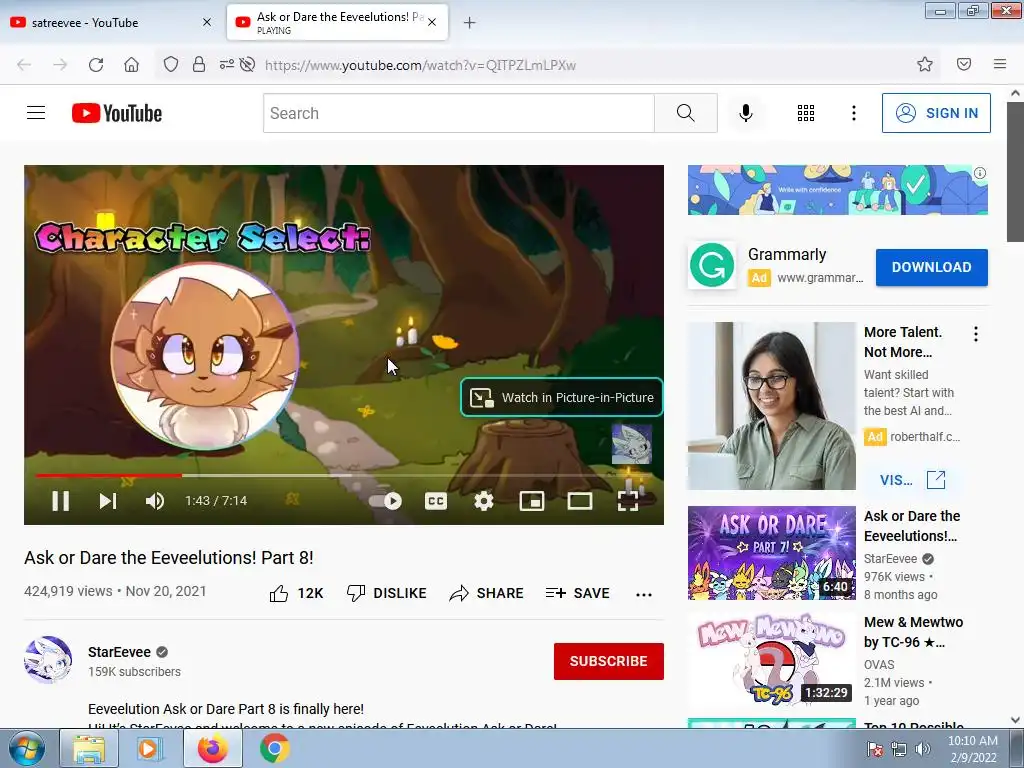Open the Firefox application menu
Screen dimensions: 1024x768
pos(1000,64)
